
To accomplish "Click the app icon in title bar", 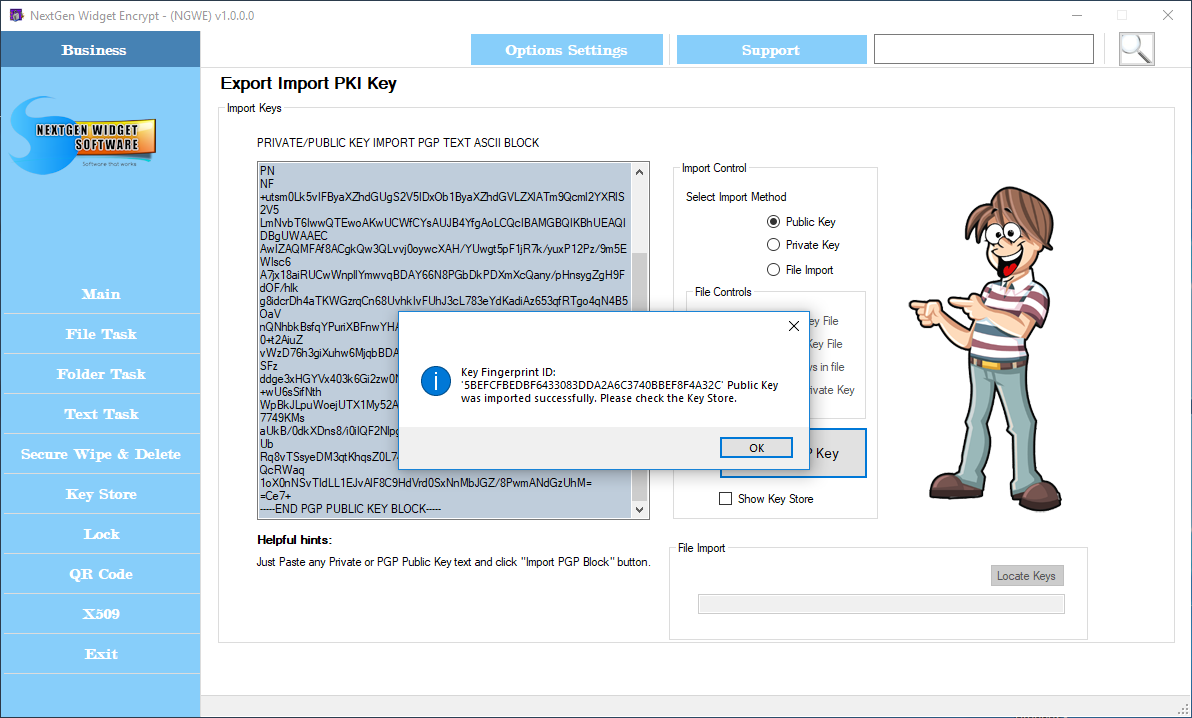I will click(x=16, y=15).
